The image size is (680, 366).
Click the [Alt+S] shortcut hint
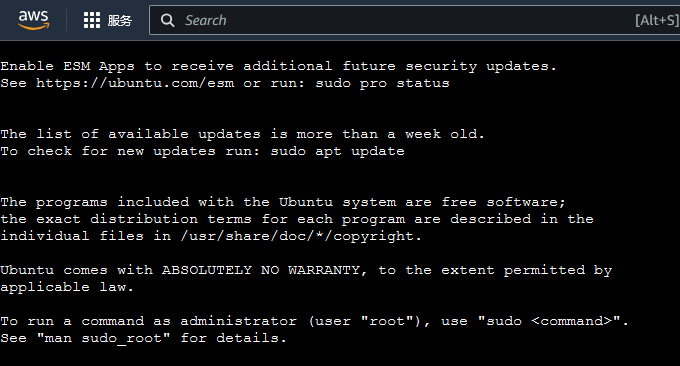[x=657, y=20]
